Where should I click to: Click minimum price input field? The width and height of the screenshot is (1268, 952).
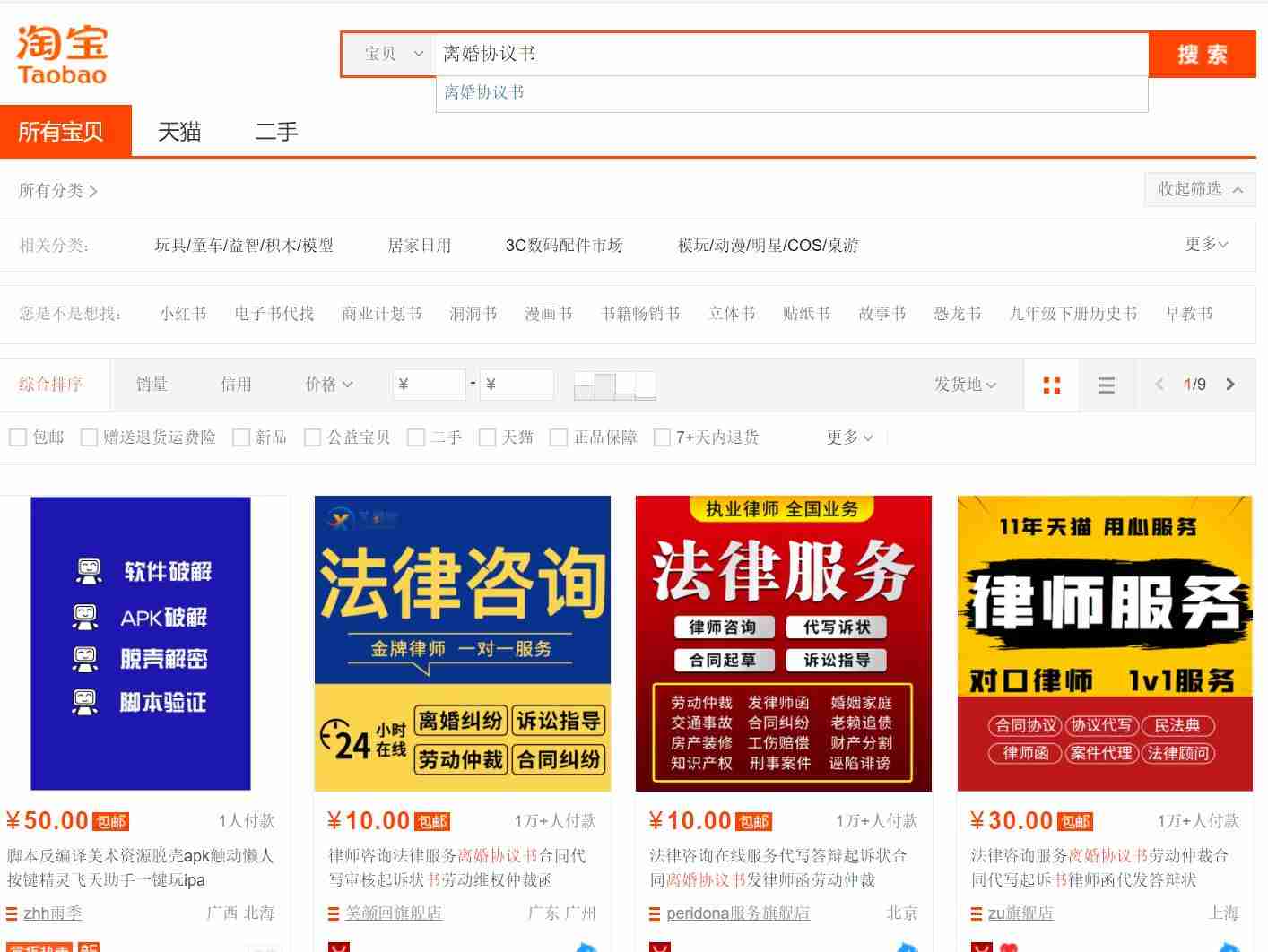pyautogui.click(x=430, y=385)
